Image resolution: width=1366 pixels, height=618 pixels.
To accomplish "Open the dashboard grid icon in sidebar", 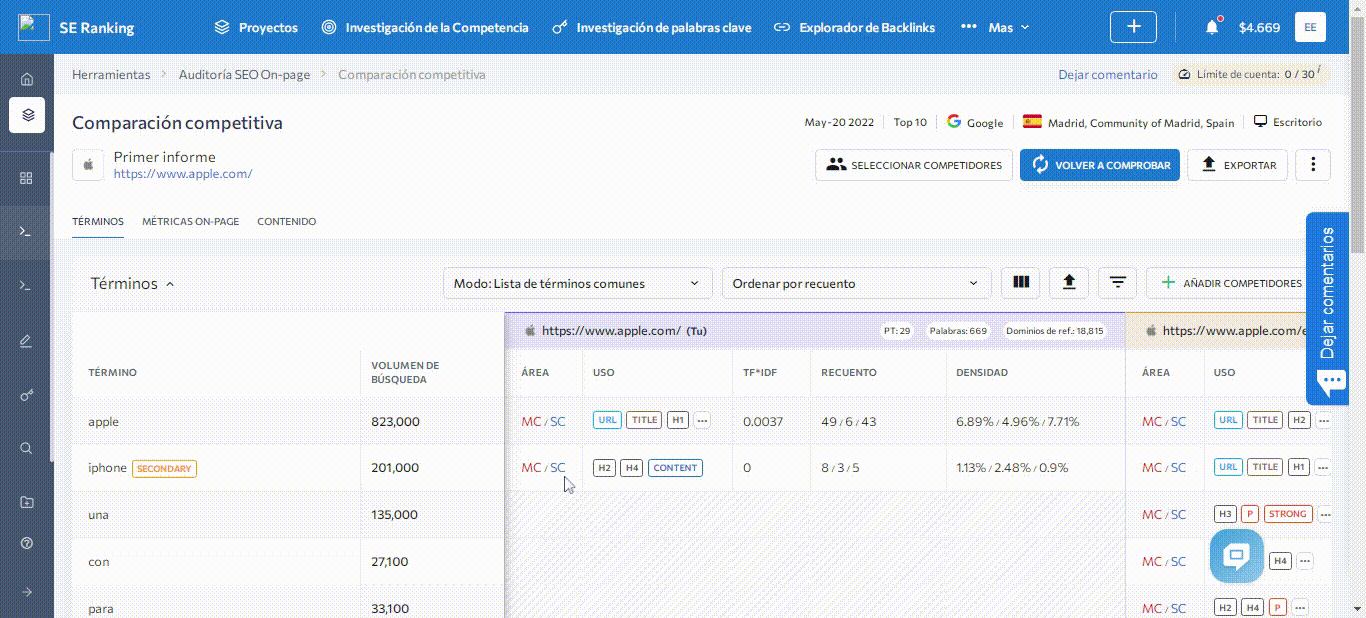I will pos(27,178).
